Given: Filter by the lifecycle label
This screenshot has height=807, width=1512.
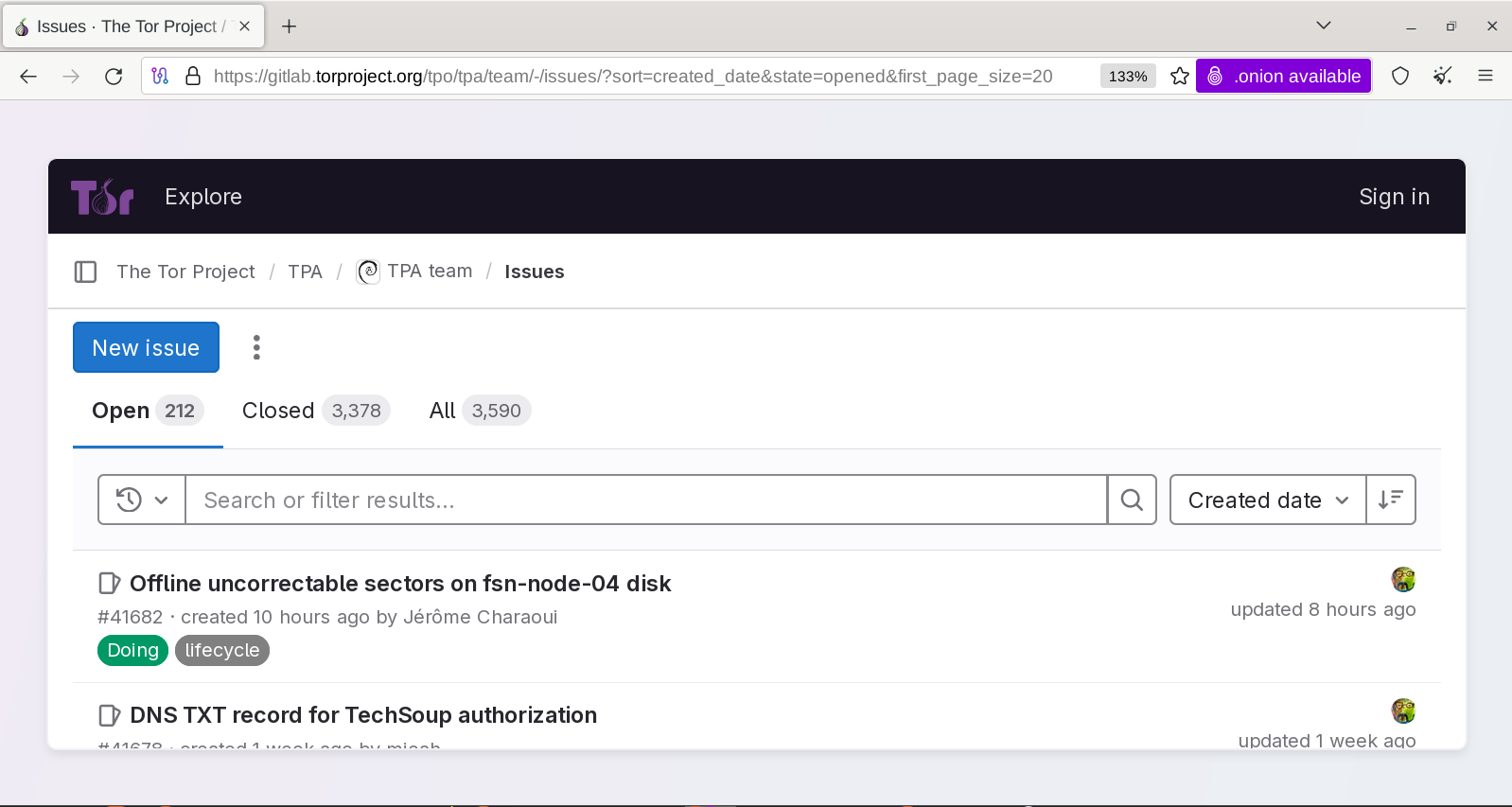Looking at the screenshot, I should (222, 650).
